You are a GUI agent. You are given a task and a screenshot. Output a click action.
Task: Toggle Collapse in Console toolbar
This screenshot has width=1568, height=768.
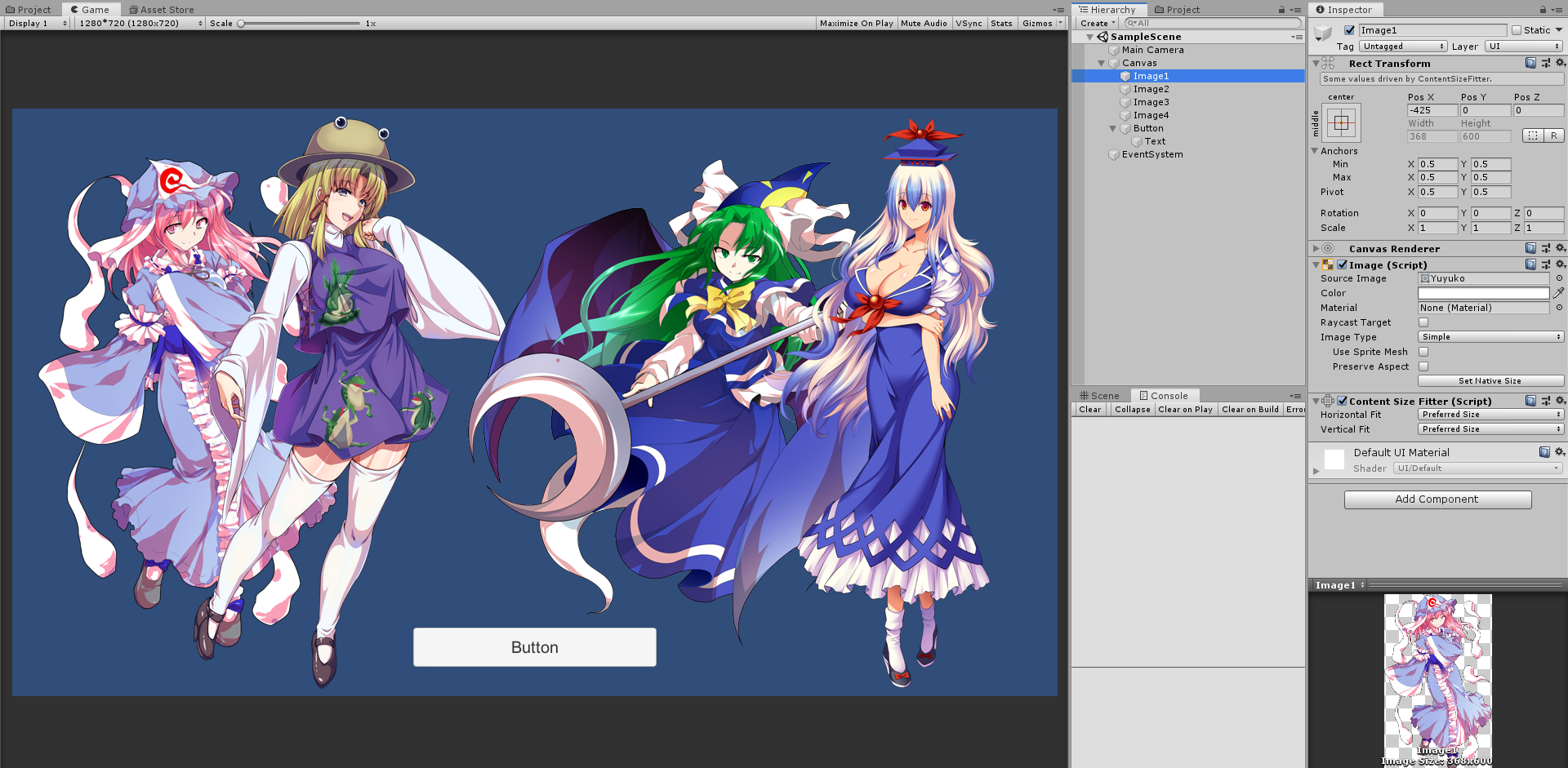click(1132, 410)
